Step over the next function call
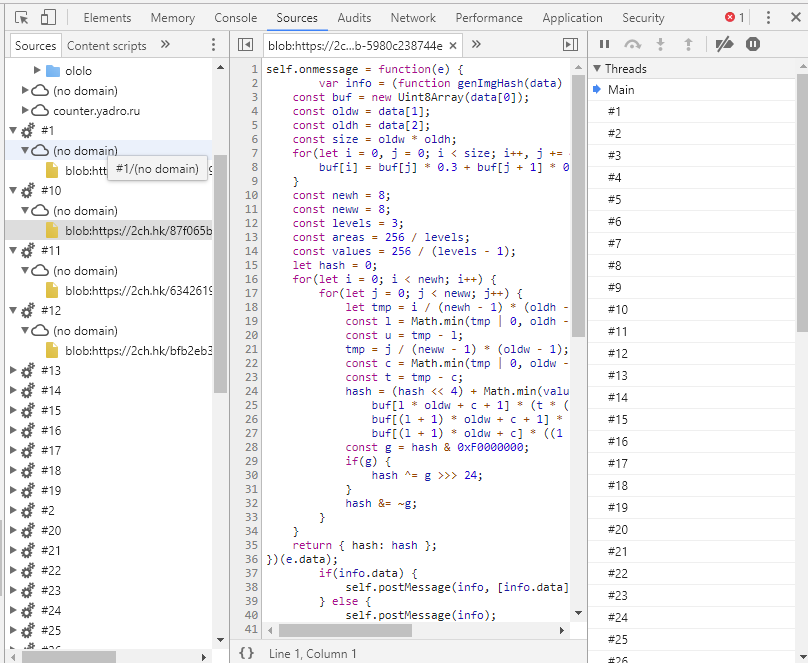This screenshot has height=663, width=808. (x=632, y=45)
